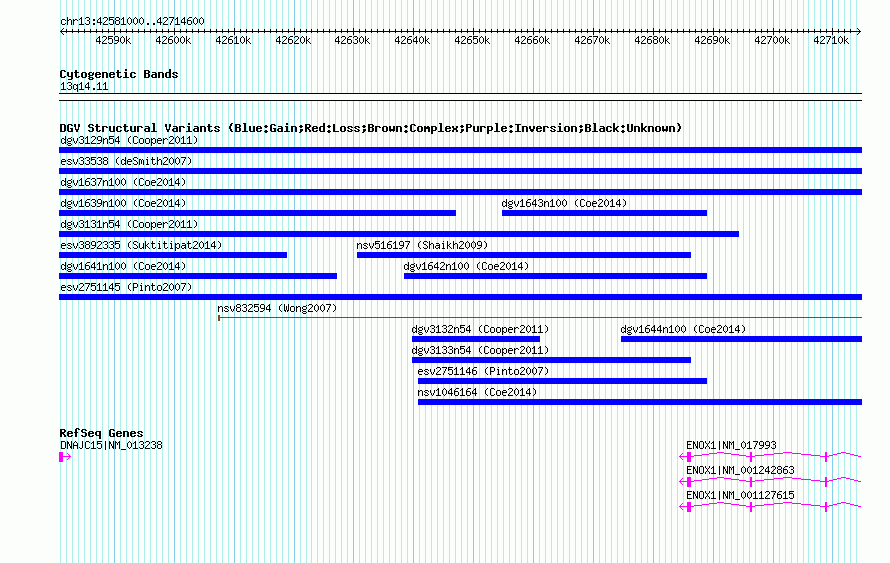Click esv2751146 (Pinto2007) variant label
The height and width of the screenshot is (563, 890).
[483, 371]
